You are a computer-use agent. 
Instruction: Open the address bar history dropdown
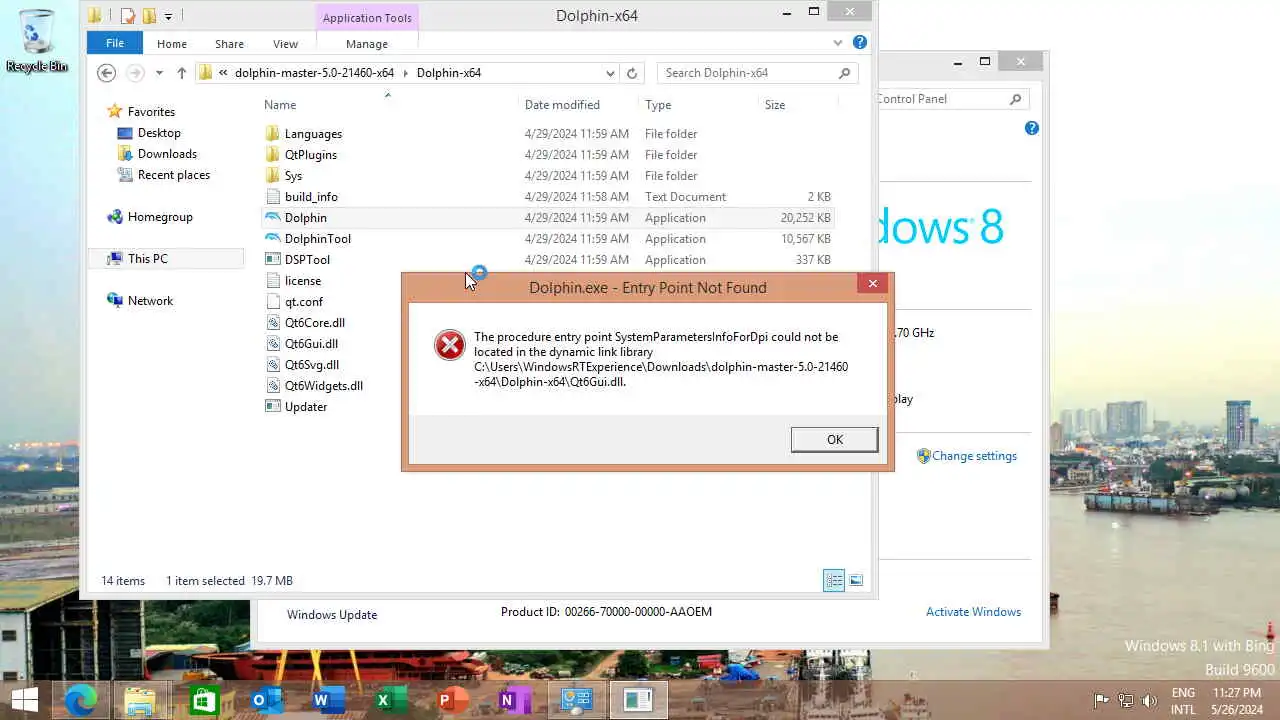pos(610,73)
